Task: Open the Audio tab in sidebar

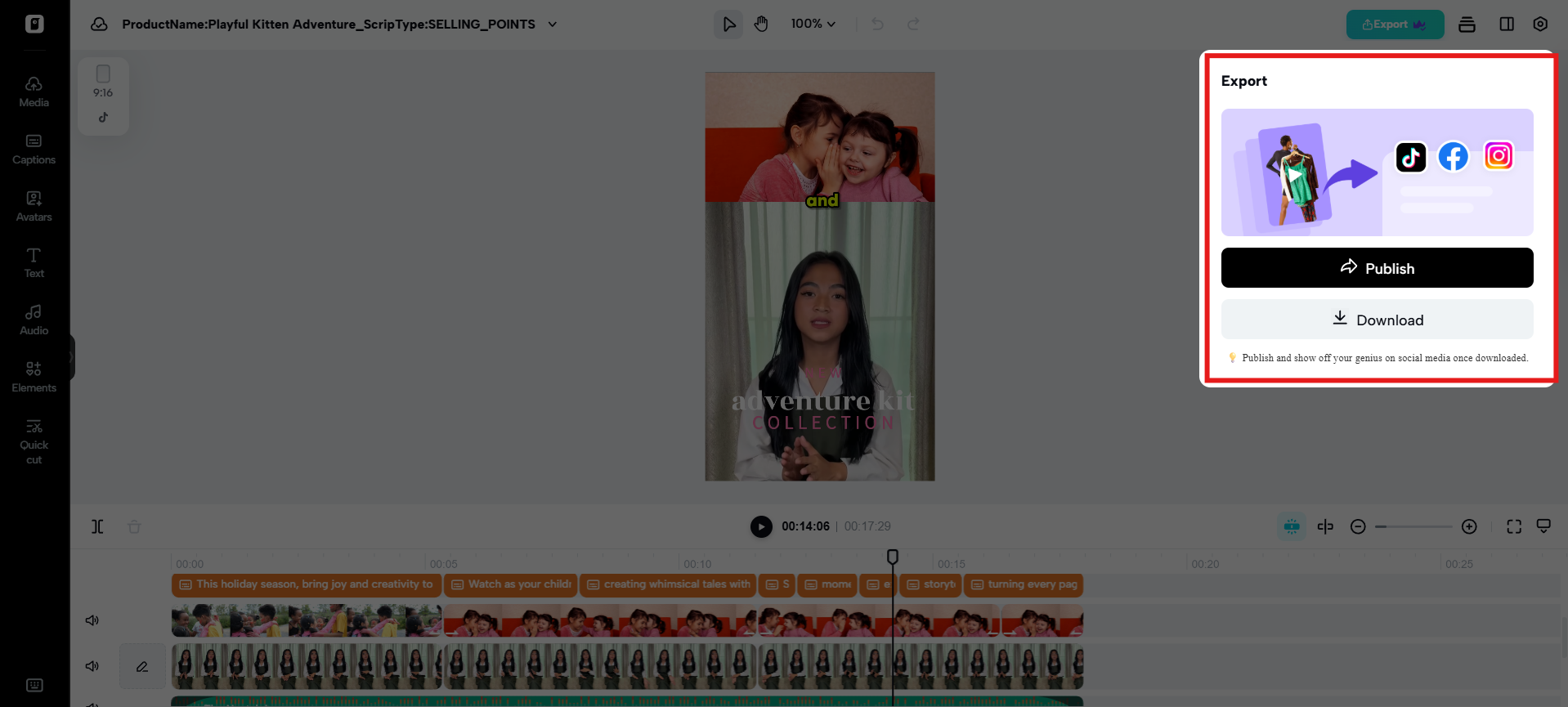Action: (x=34, y=320)
